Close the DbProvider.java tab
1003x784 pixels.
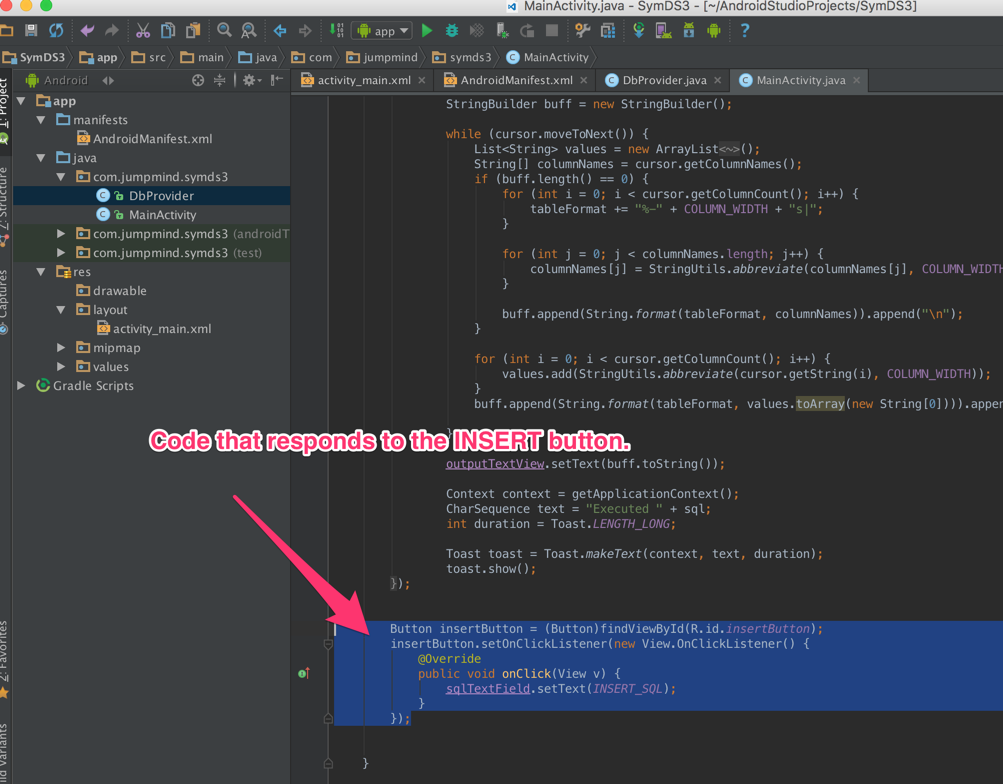(718, 81)
